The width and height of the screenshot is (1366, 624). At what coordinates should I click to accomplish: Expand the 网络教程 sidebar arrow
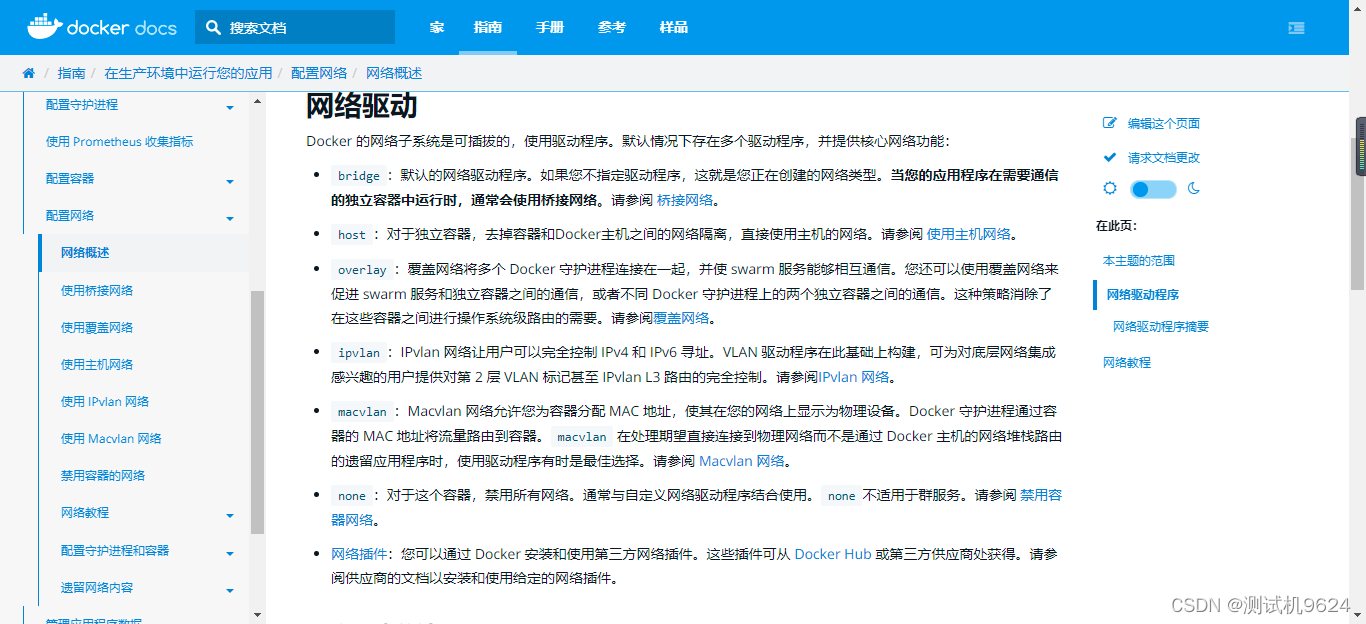(x=230, y=515)
